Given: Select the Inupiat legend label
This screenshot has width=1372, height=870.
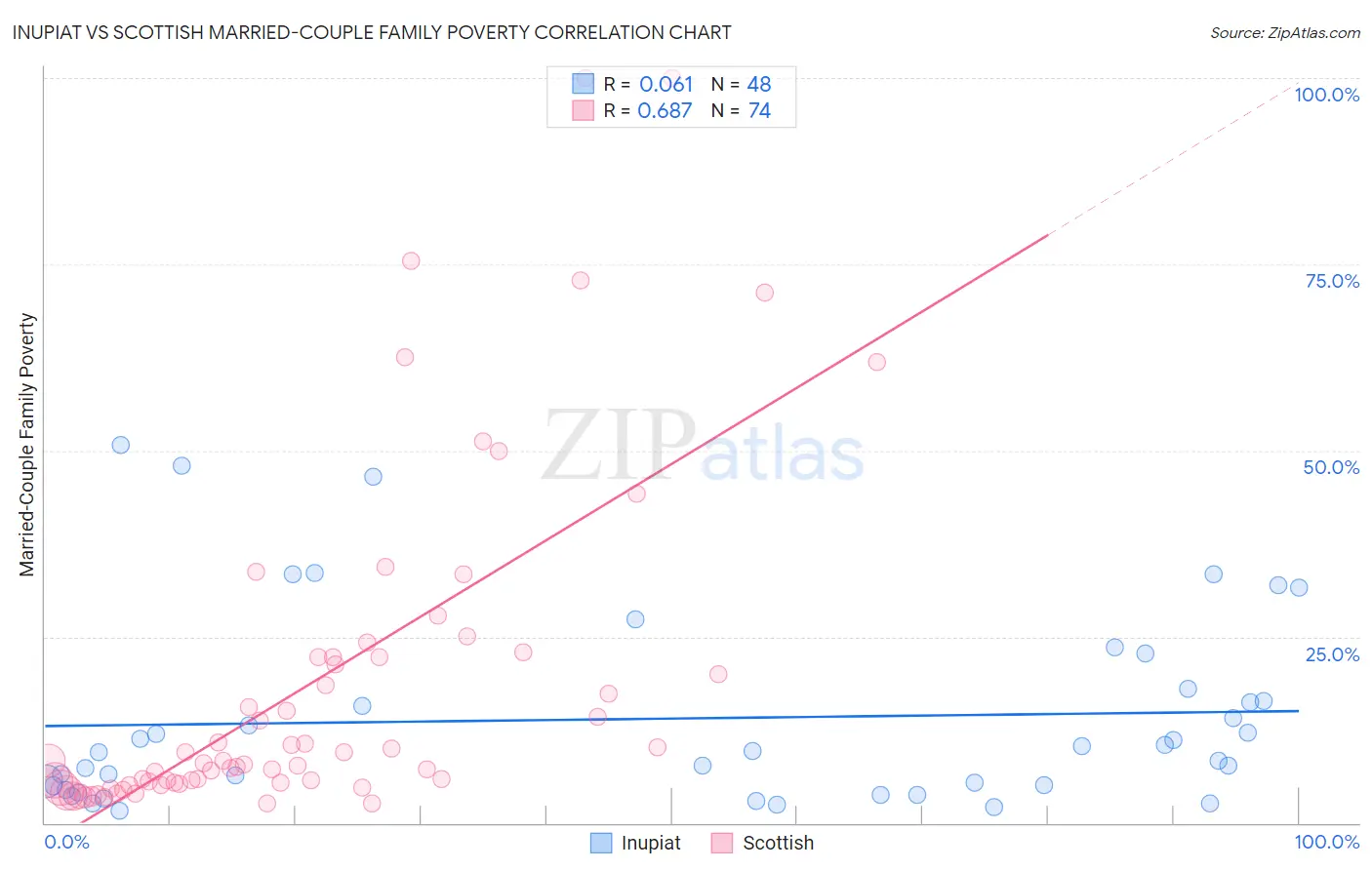Looking at the screenshot, I should [x=651, y=843].
